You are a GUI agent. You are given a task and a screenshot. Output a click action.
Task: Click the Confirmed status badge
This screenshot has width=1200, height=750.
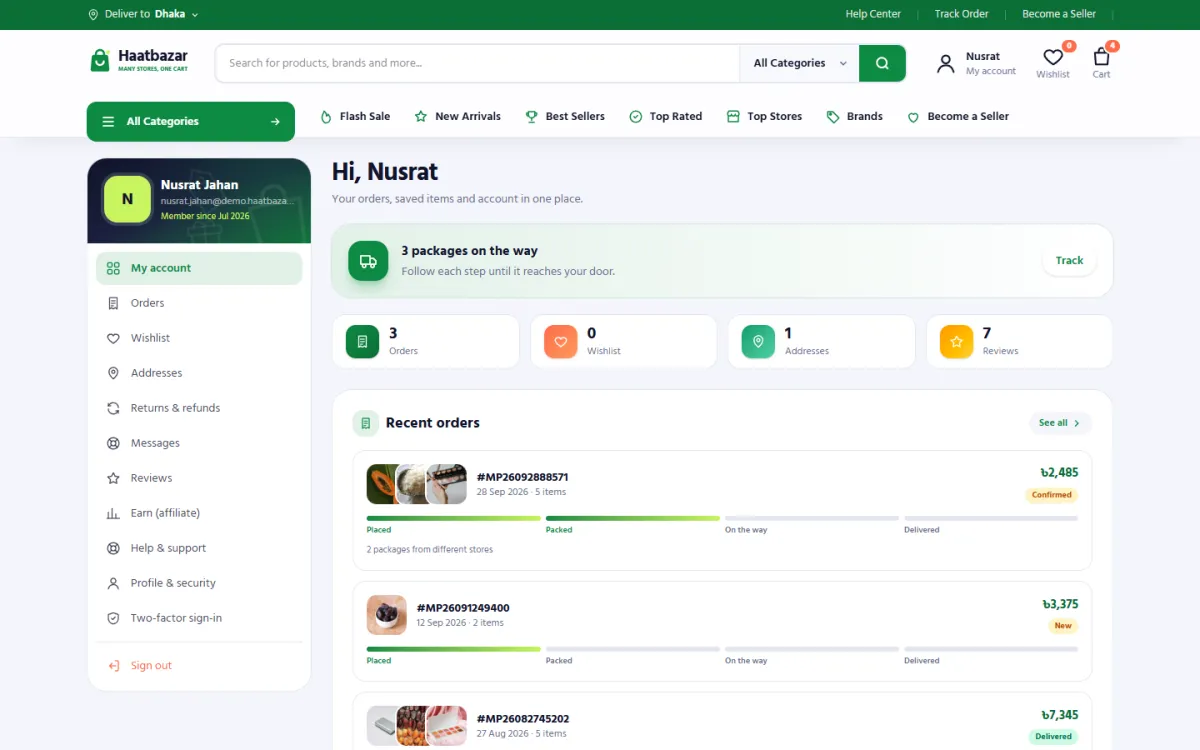point(1052,495)
